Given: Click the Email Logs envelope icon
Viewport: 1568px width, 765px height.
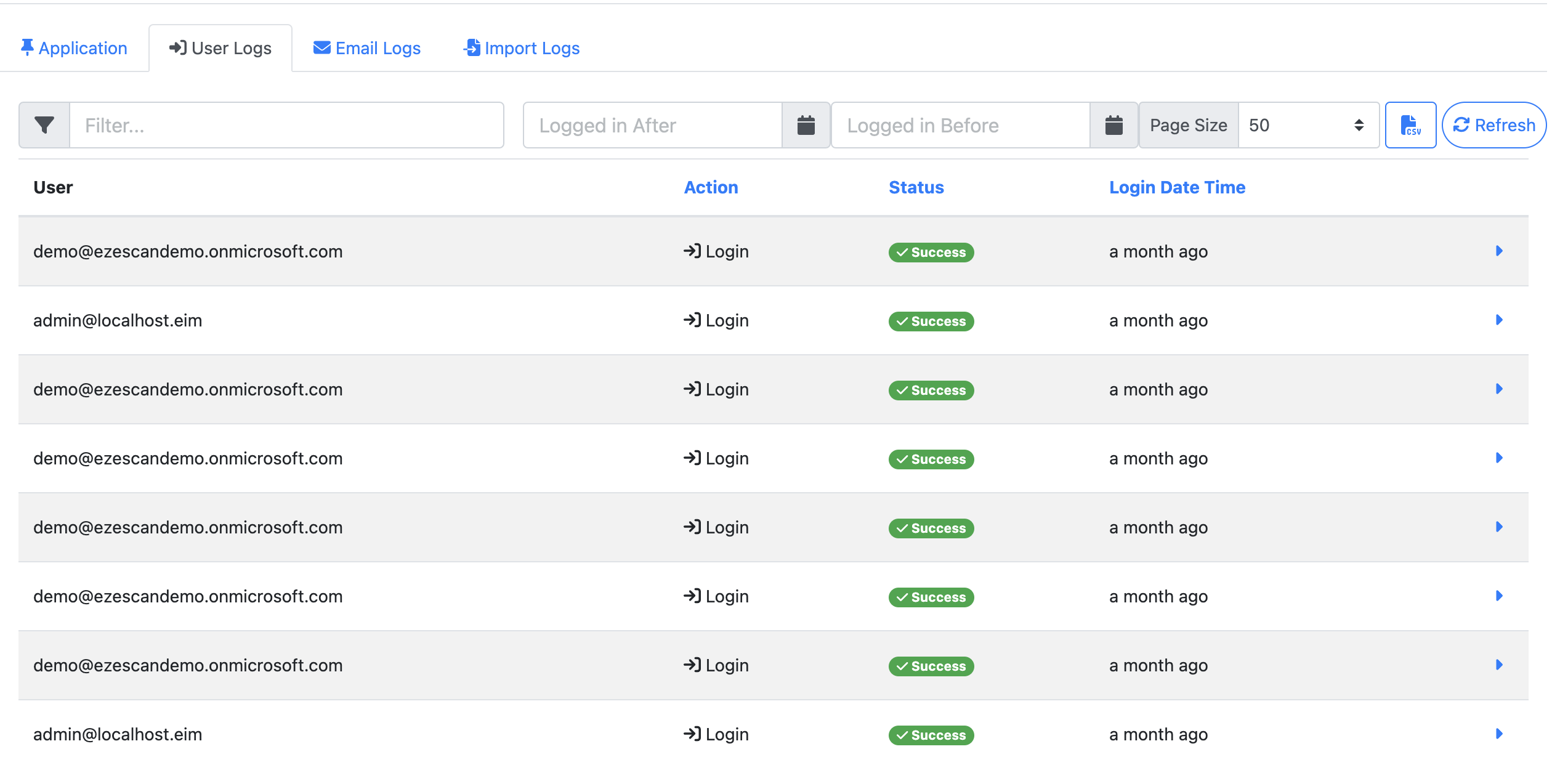Looking at the screenshot, I should pyautogui.click(x=321, y=47).
